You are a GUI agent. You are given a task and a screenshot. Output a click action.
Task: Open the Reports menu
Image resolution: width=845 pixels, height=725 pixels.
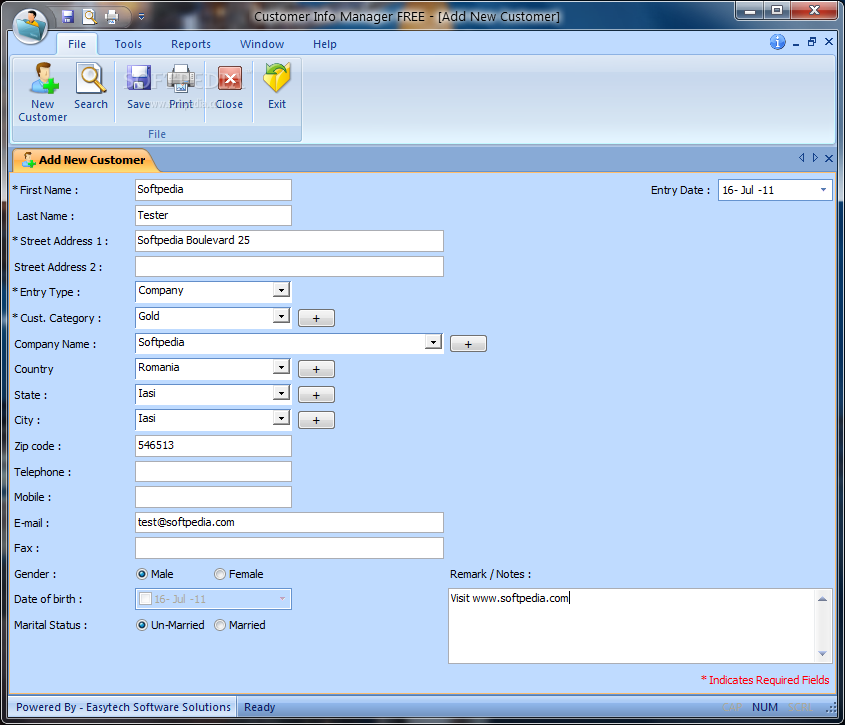click(x=191, y=44)
